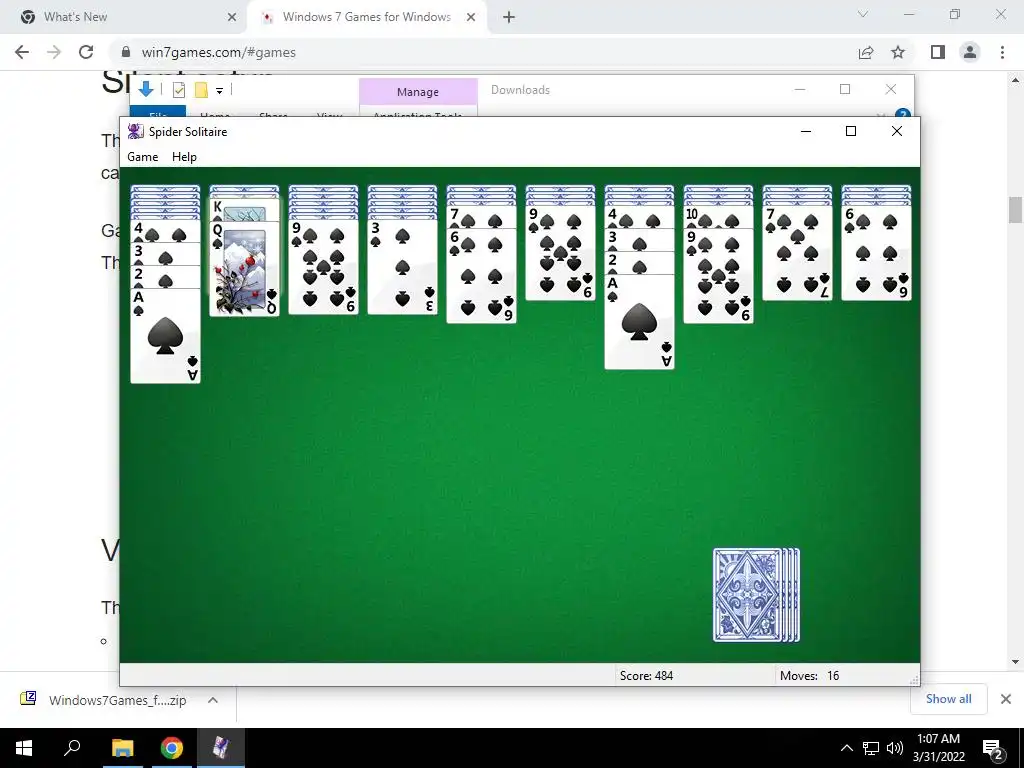The height and width of the screenshot is (768, 1024).
Task: Click the Spider Solitaire spider title icon
Action: point(135,131)
